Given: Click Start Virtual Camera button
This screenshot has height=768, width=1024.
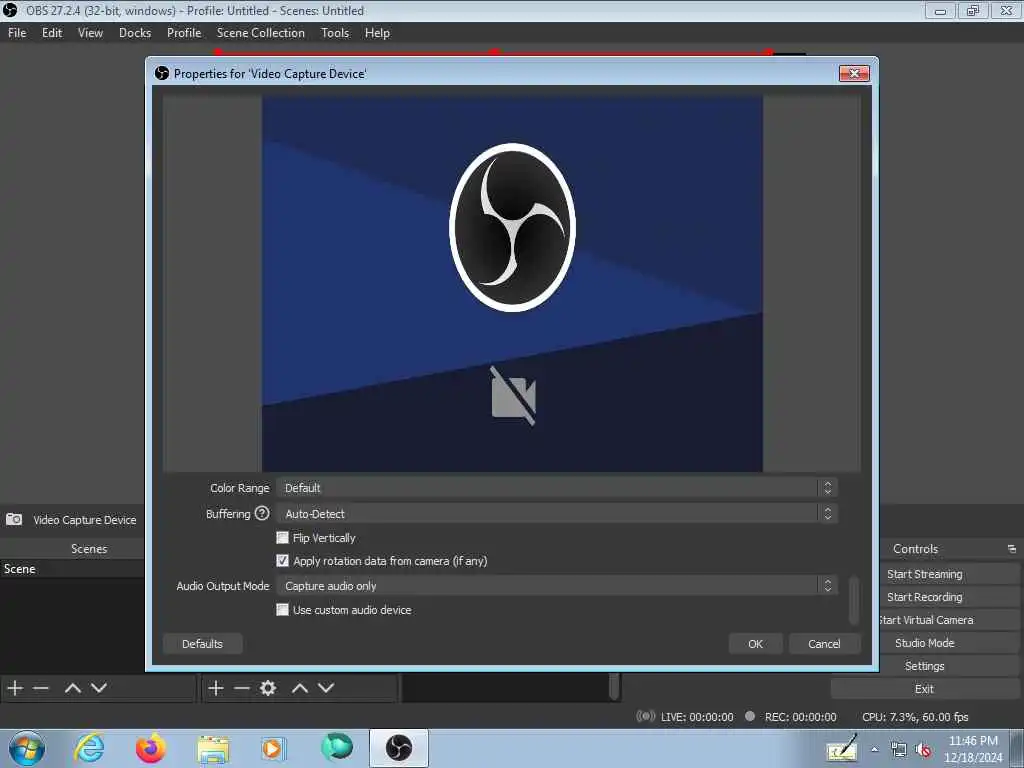Looking at the screenshot, I should pyautogui.click(x=948, y=620).
